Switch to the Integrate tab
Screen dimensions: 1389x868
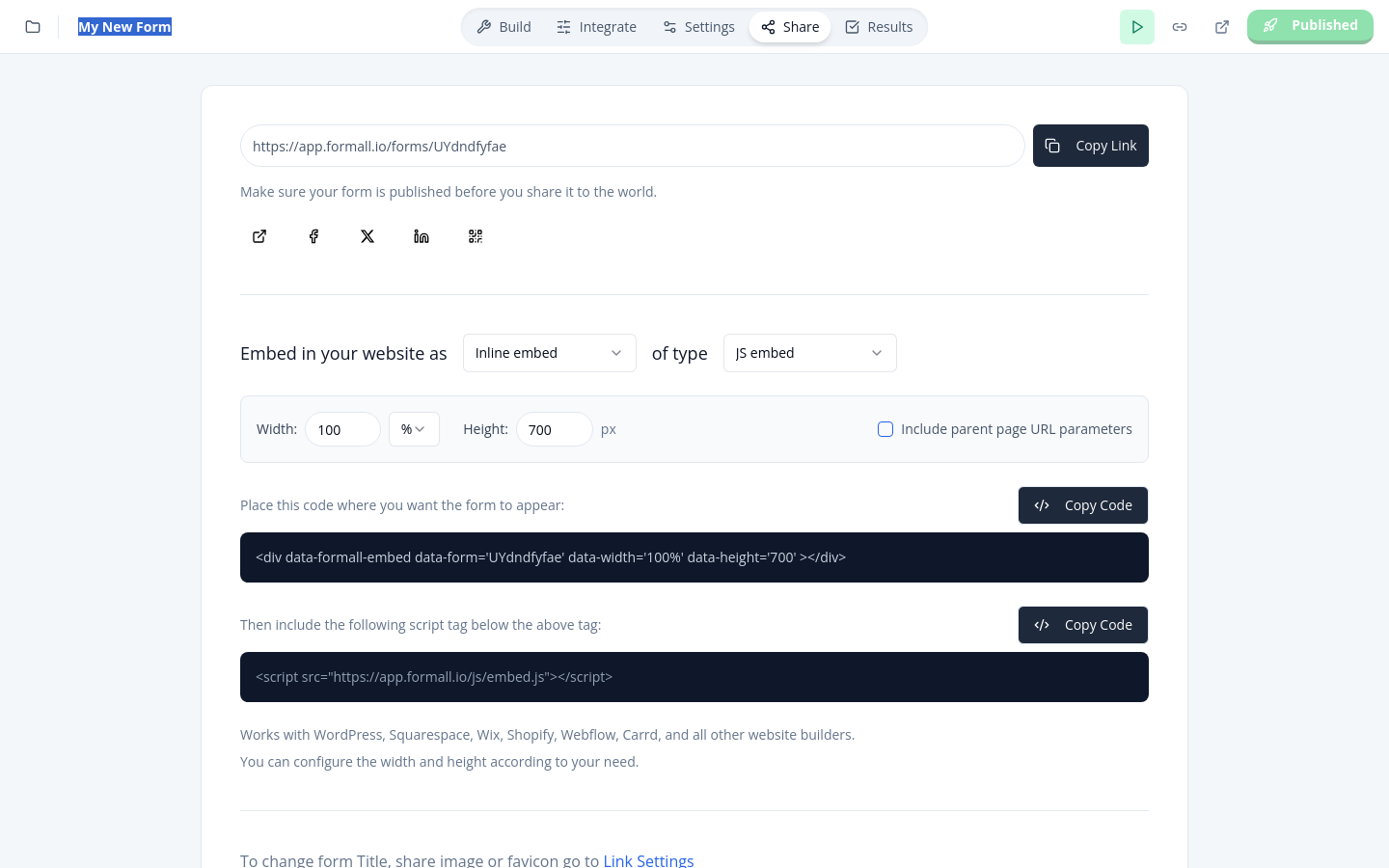pos(597,27)
